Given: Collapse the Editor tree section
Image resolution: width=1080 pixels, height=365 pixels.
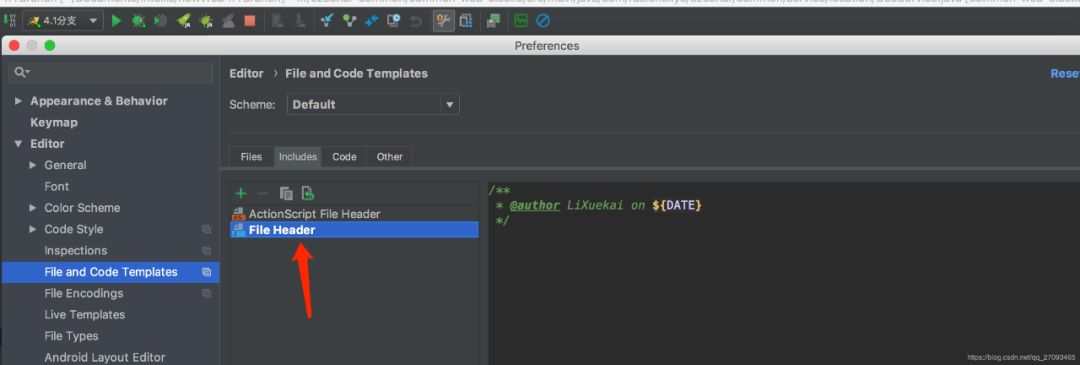Looking at the screenshot, I should coord(19,144).
